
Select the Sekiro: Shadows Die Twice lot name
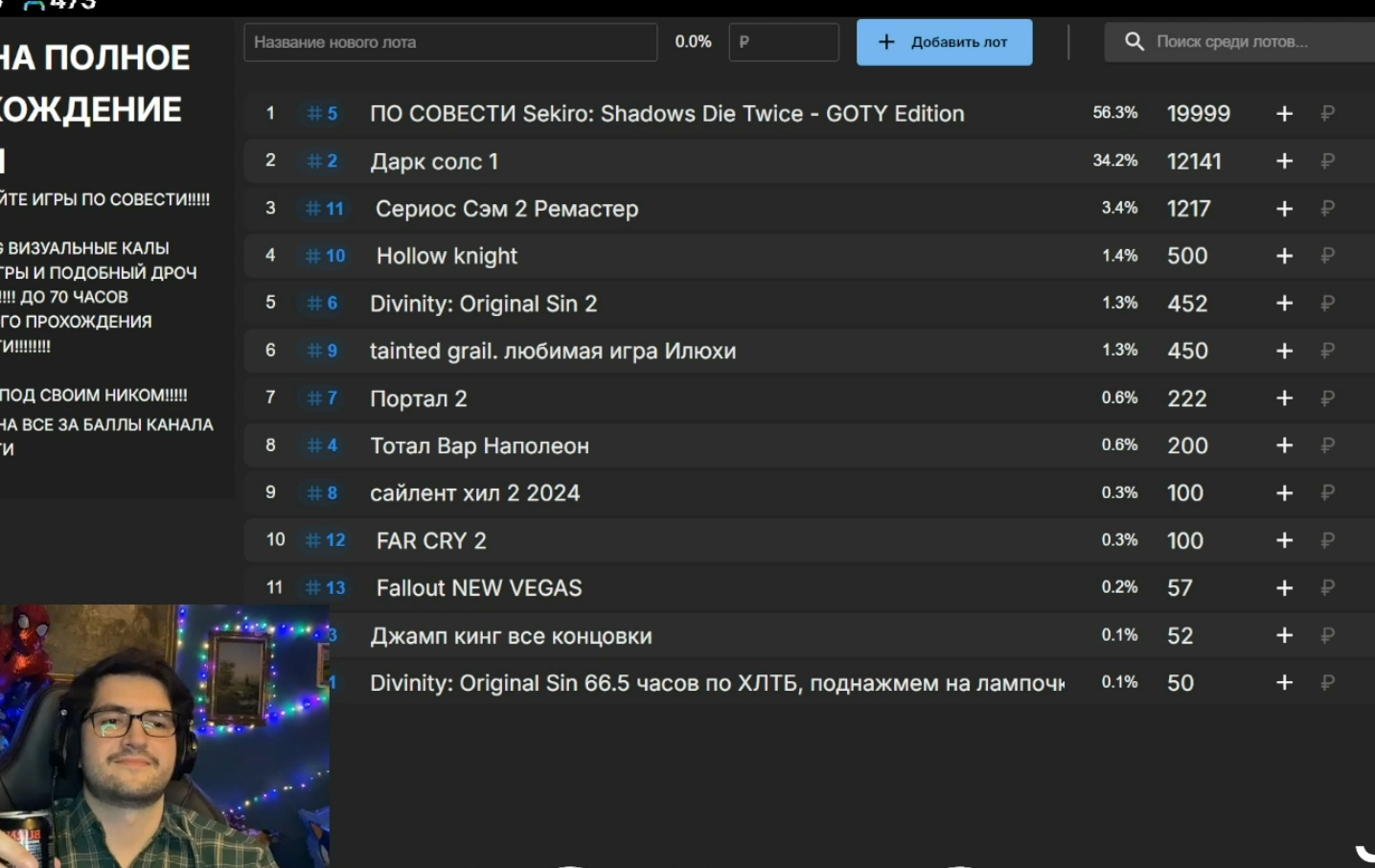point(667,114)
